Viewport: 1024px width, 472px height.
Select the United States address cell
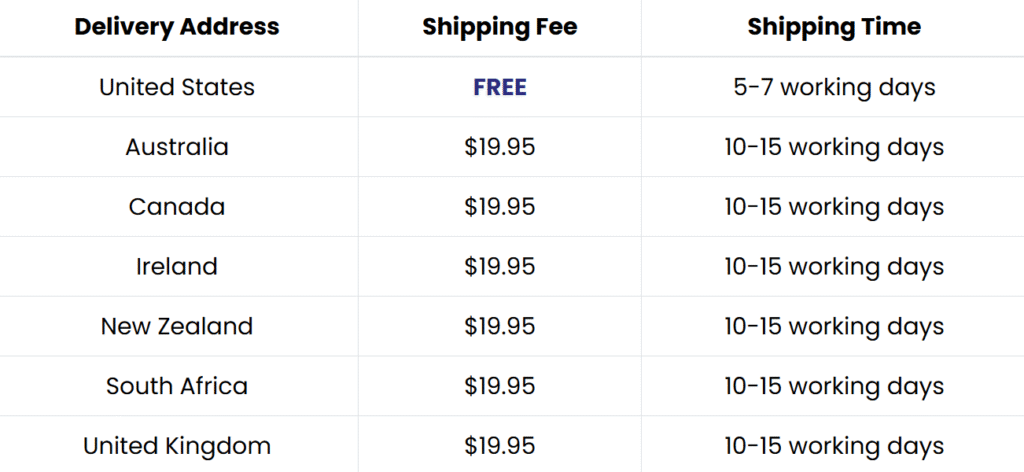tap(177, 87)
